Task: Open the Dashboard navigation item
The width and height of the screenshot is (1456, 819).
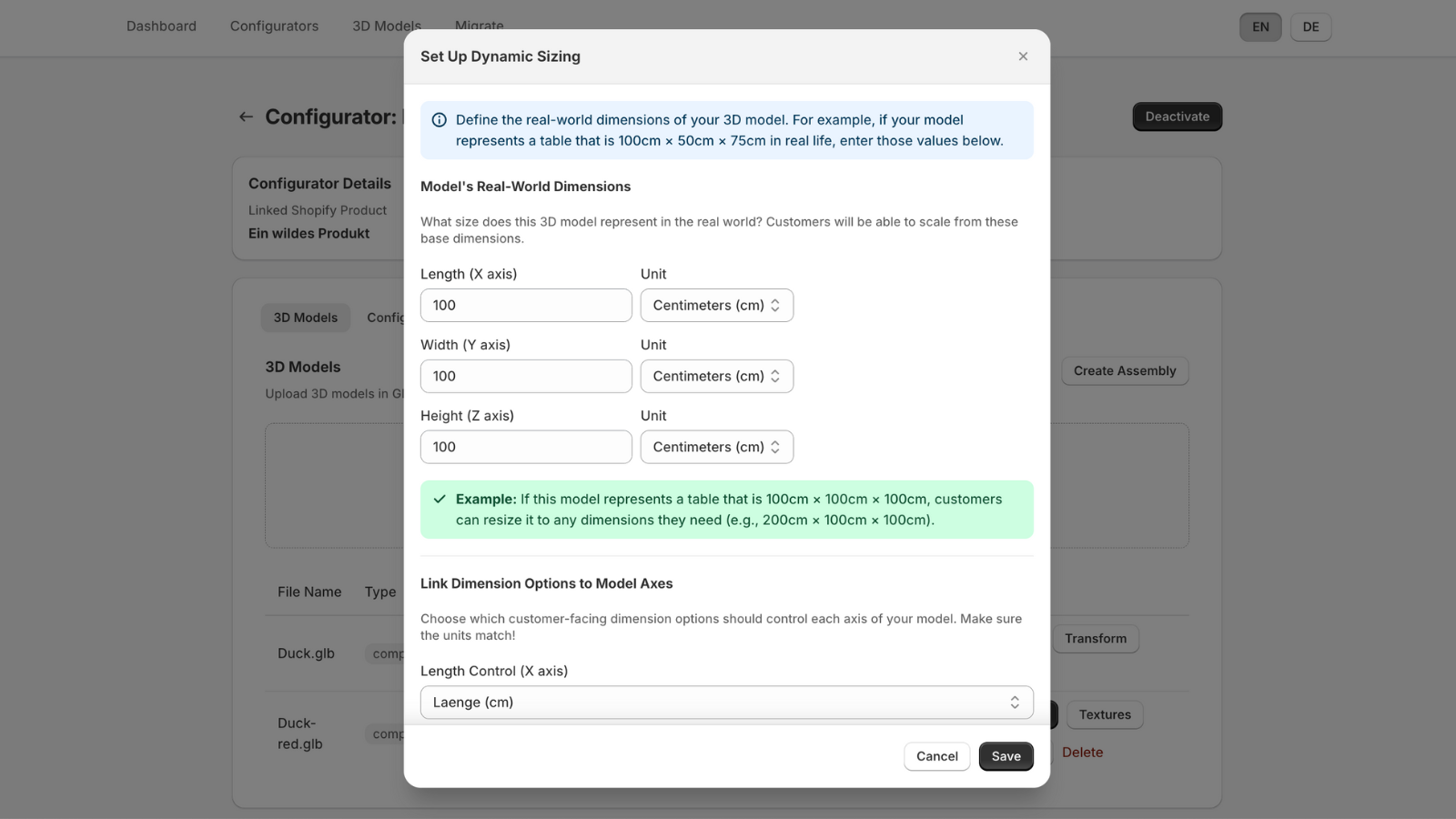Action: [161, 26]
